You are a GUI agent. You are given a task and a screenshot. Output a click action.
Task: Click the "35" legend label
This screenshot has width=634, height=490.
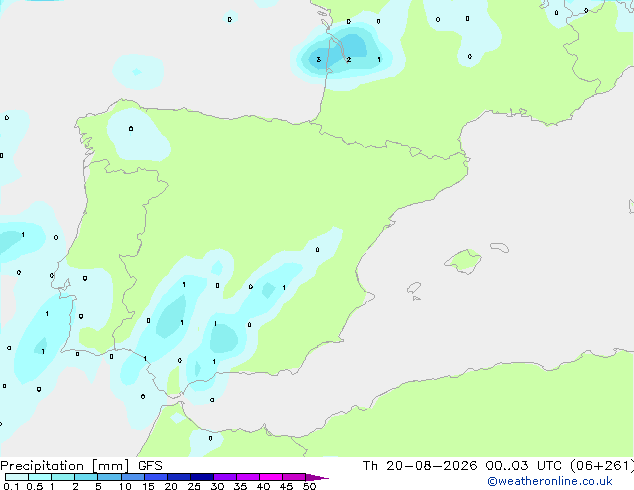240,486
